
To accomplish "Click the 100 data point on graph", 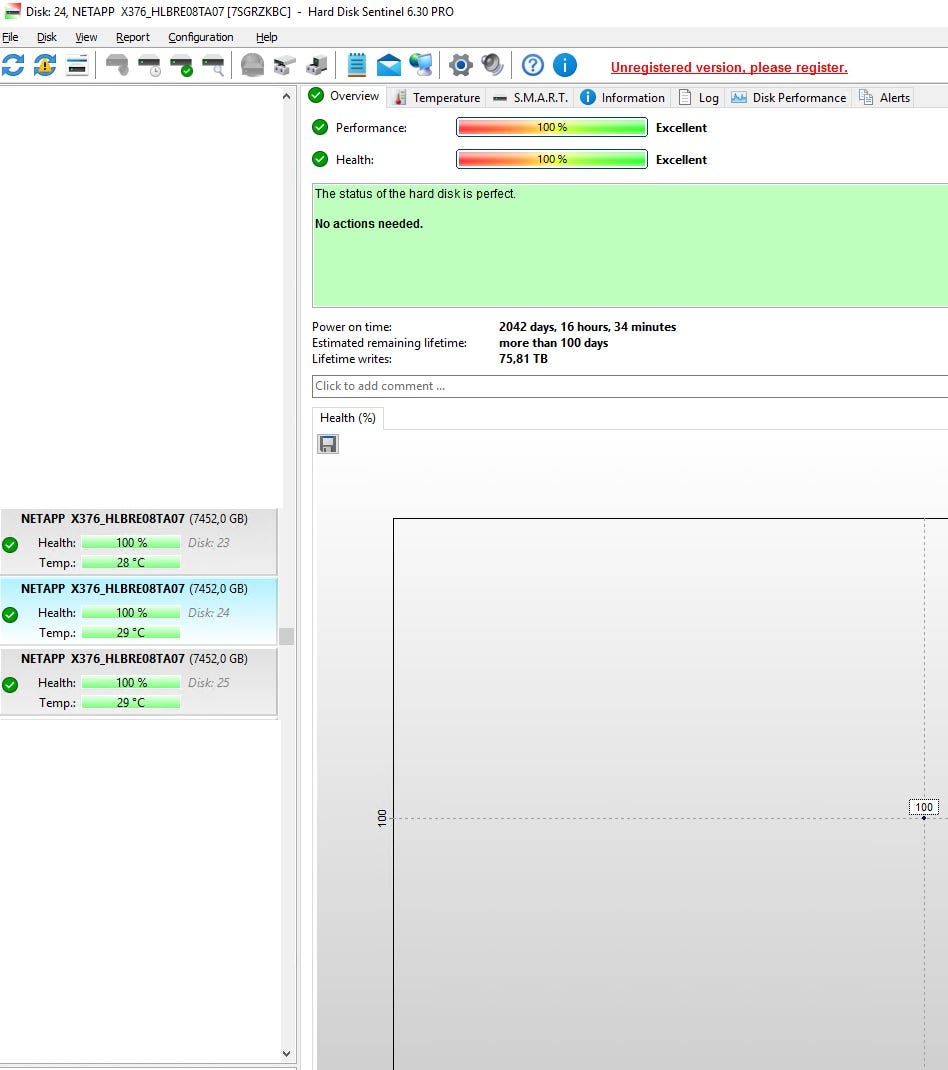I will 924,818.
